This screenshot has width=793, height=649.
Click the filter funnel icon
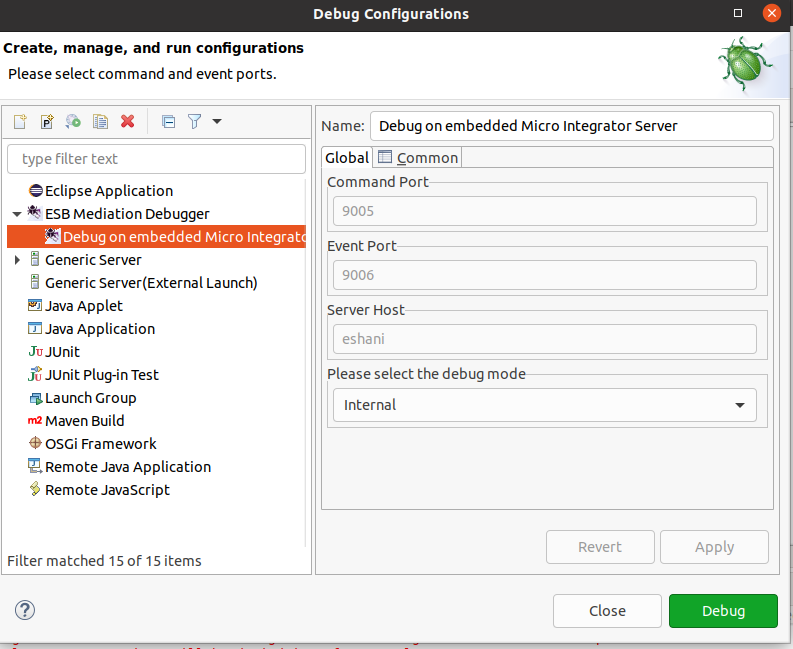195,121
